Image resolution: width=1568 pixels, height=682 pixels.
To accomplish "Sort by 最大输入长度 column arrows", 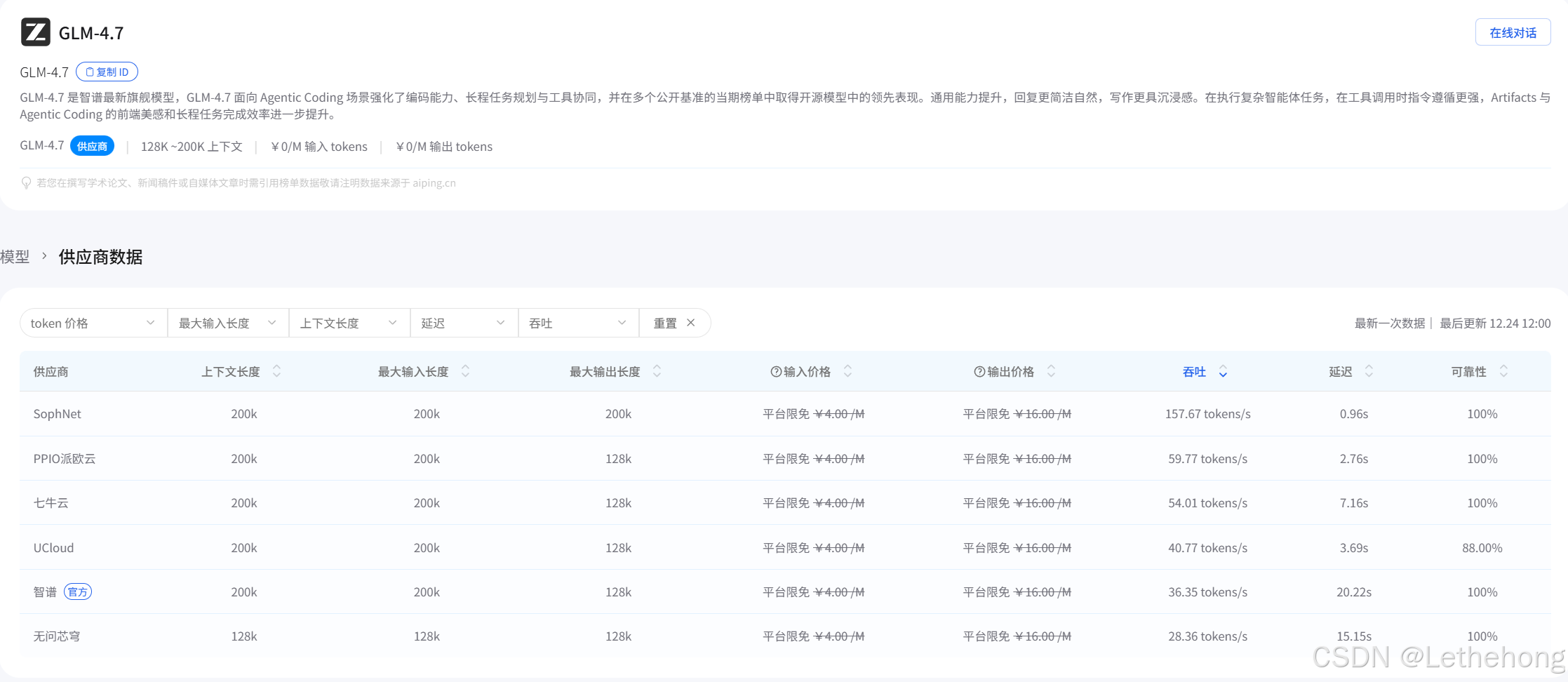I will click(x=465, y=371).
